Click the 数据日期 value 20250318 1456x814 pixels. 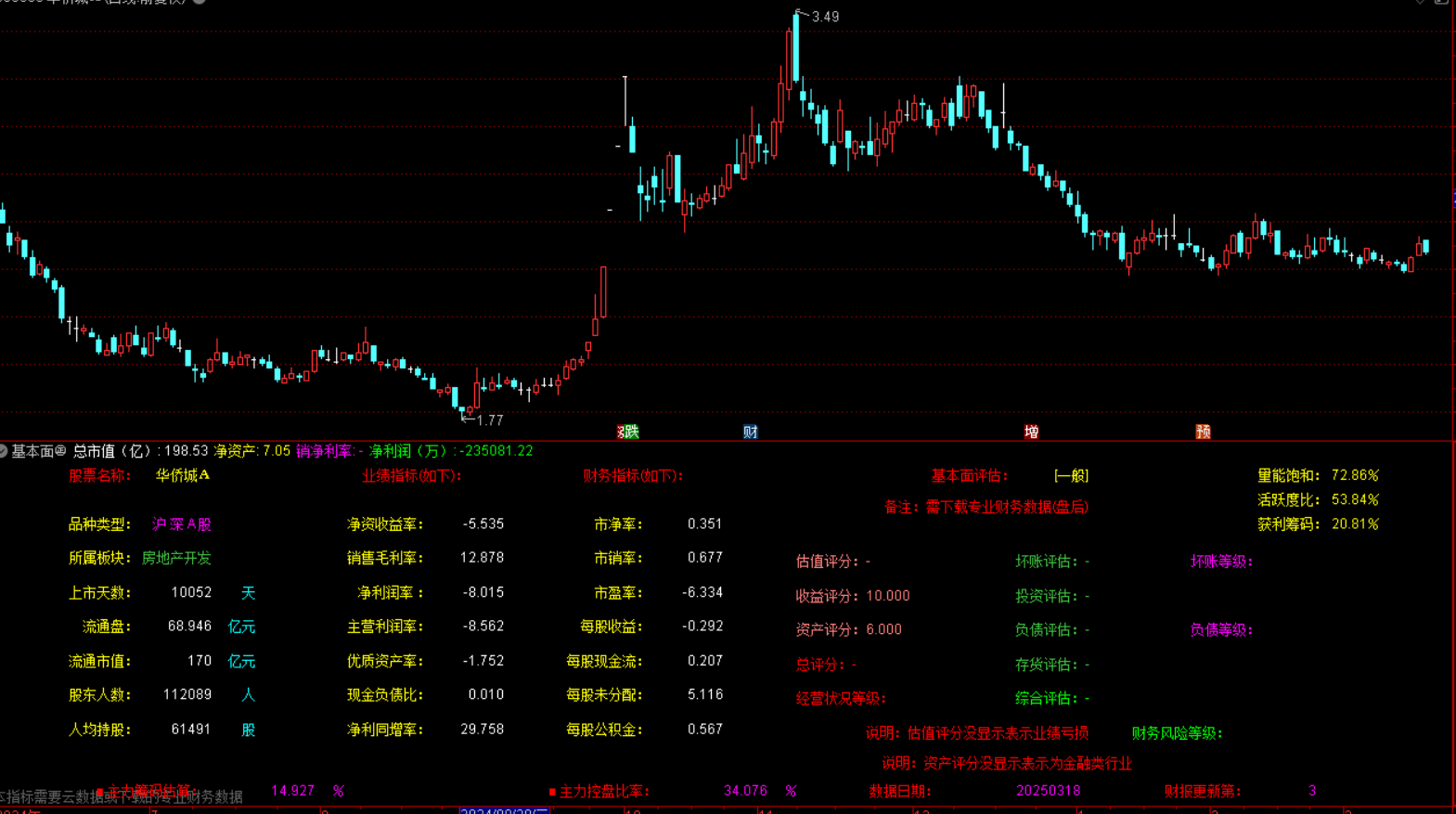pos(1049,791)
